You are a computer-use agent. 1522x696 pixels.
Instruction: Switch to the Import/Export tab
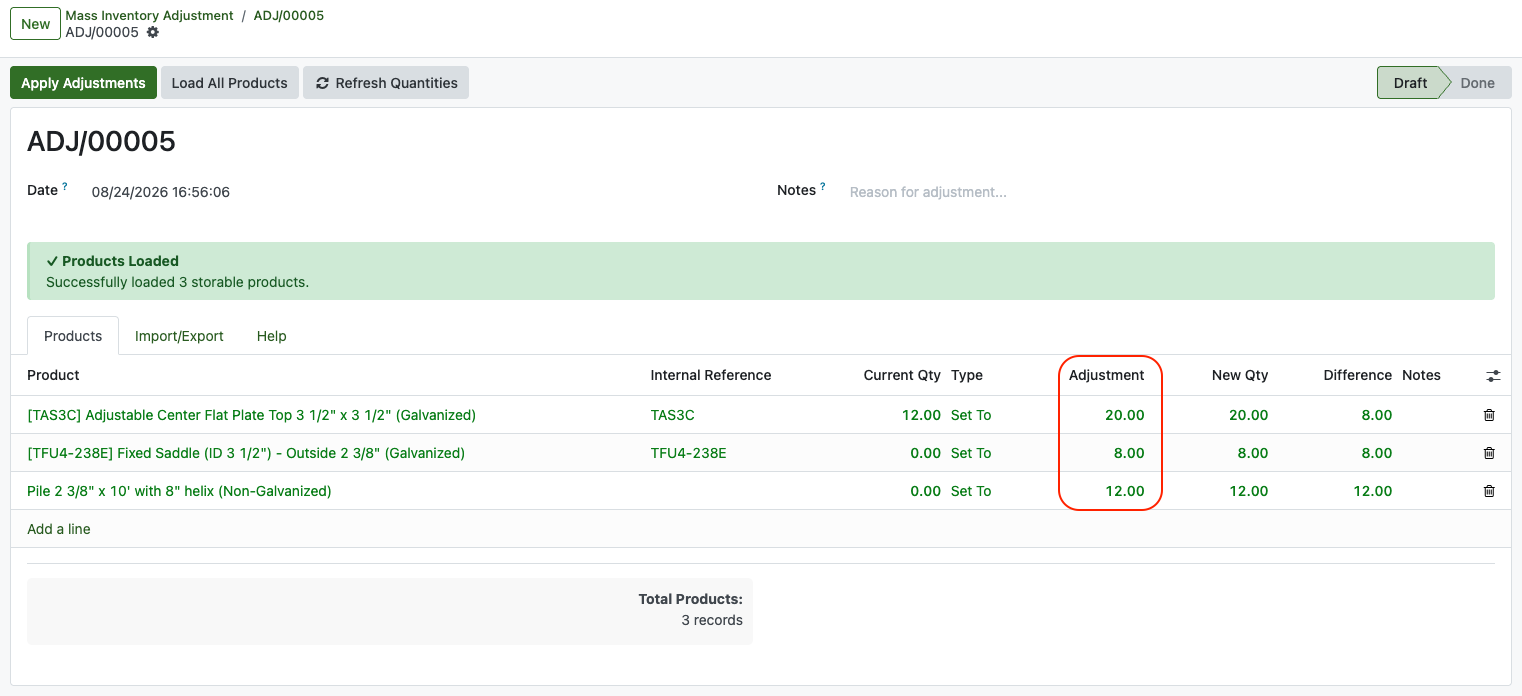point(179,336)
